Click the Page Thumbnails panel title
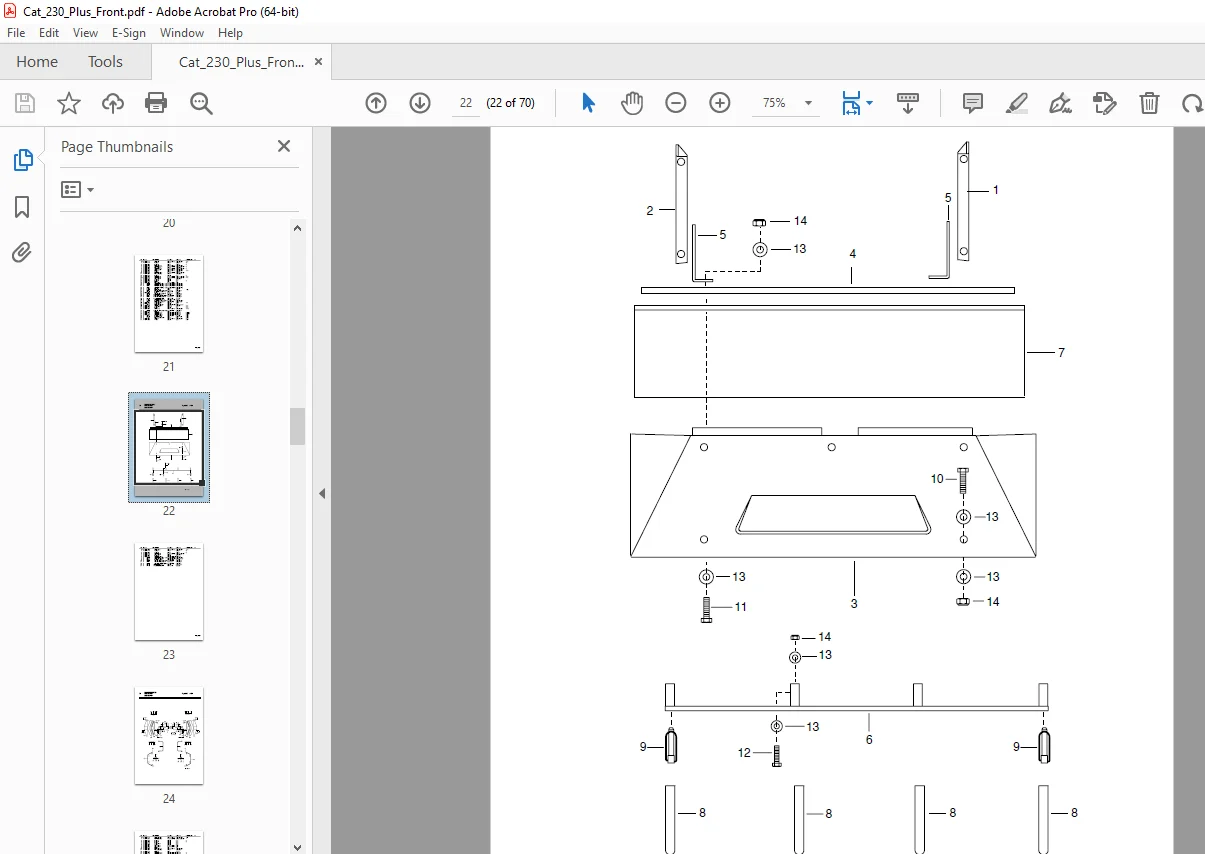The image size is (1205, 854). pos(117,146)
